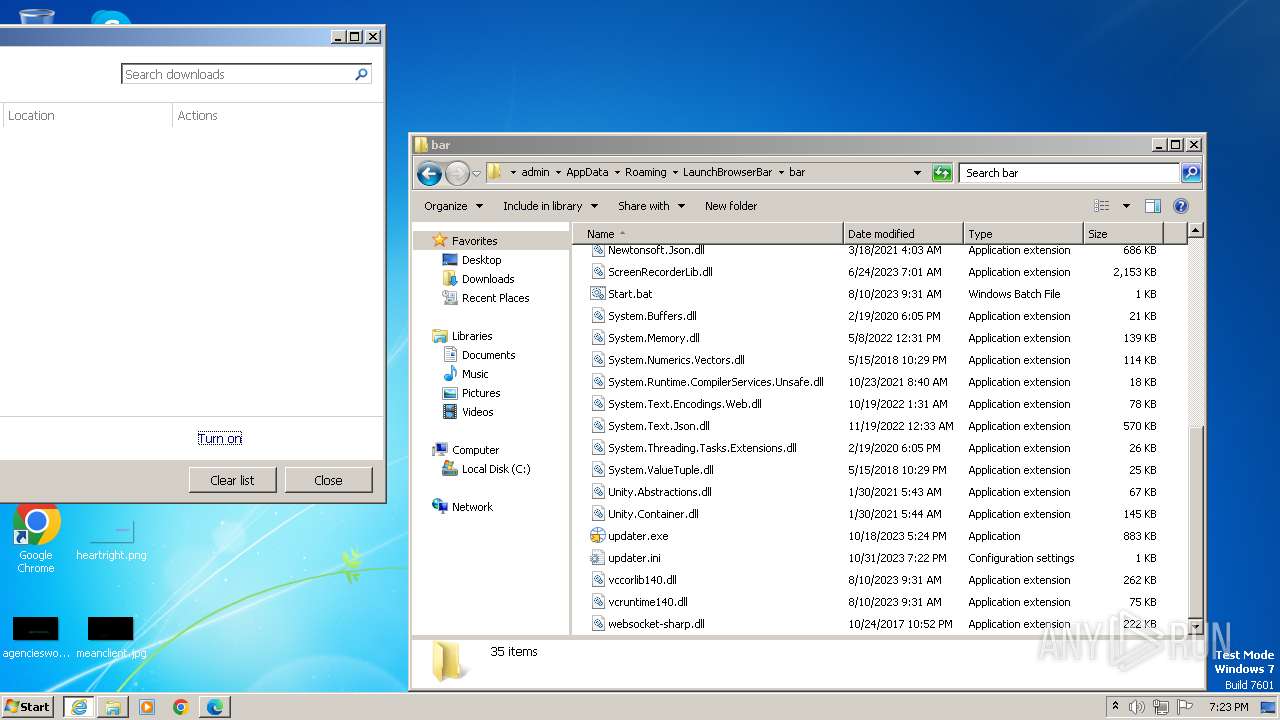Select Favorites in the navigation pane

pyautogui.click(x=474, y=241)
